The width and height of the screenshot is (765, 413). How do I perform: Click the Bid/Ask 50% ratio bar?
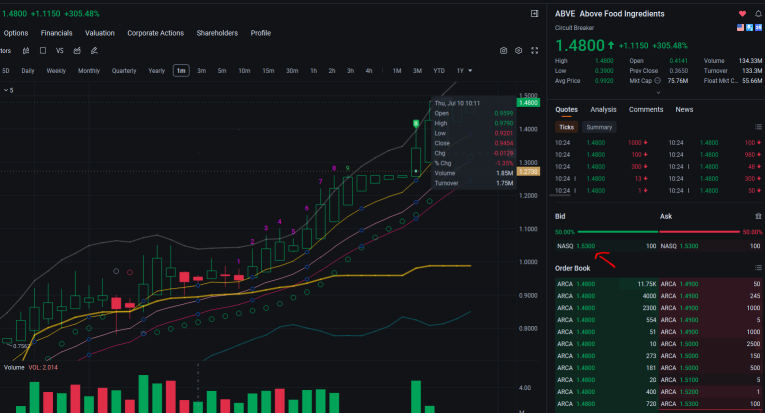659,232
